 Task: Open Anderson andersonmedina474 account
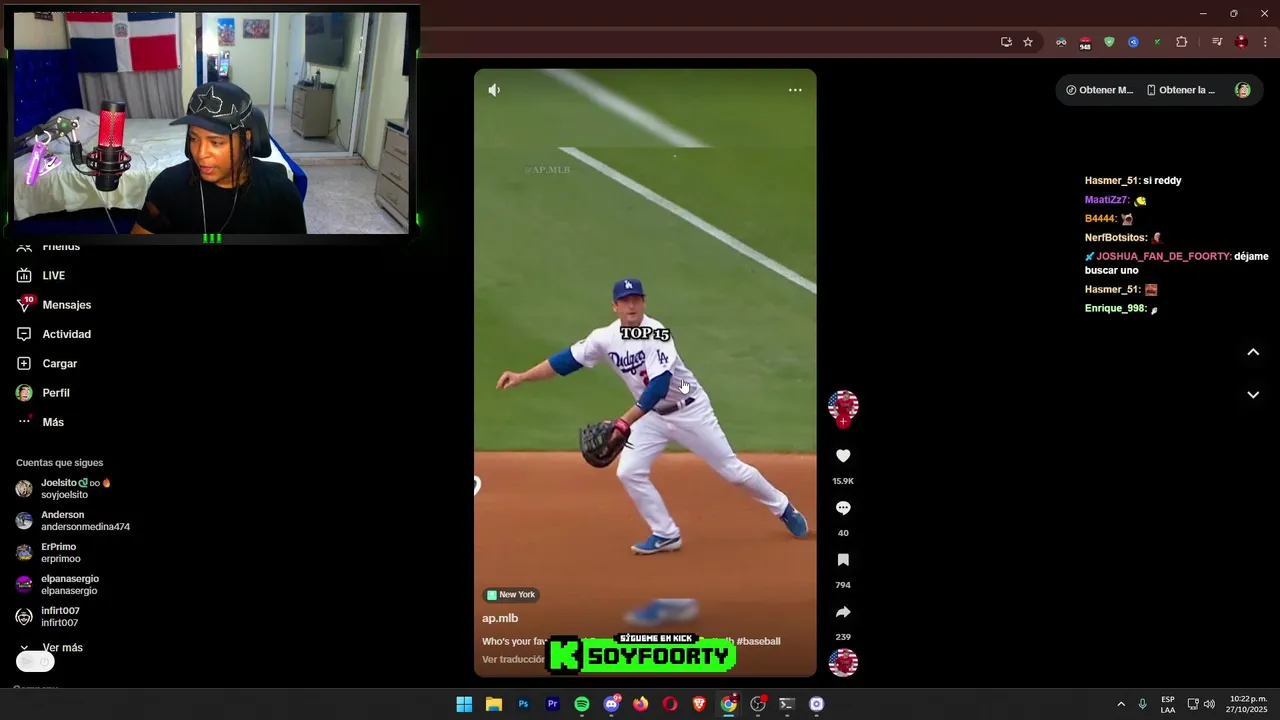pos(72,521)
